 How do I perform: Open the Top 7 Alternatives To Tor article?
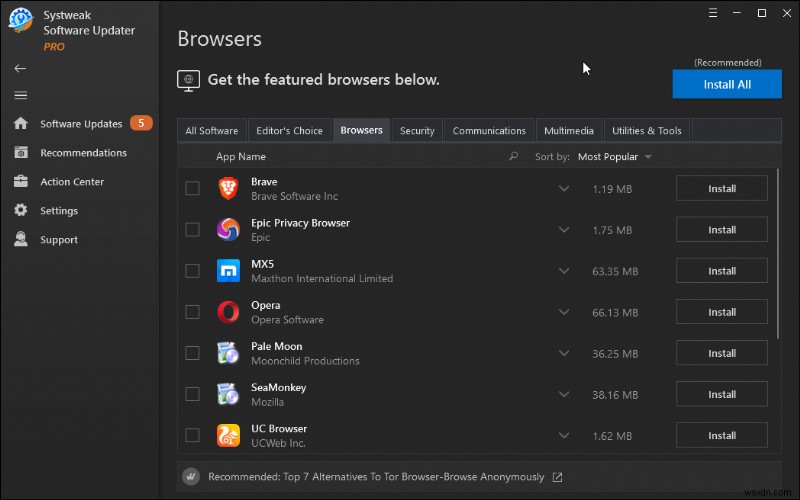(376, 477)
